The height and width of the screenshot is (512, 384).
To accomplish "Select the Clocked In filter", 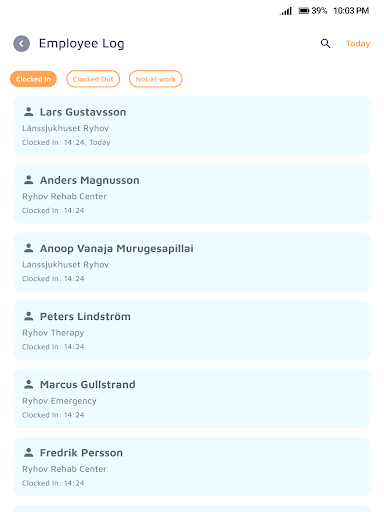I will pyautogui.click(x=33, y=79).
